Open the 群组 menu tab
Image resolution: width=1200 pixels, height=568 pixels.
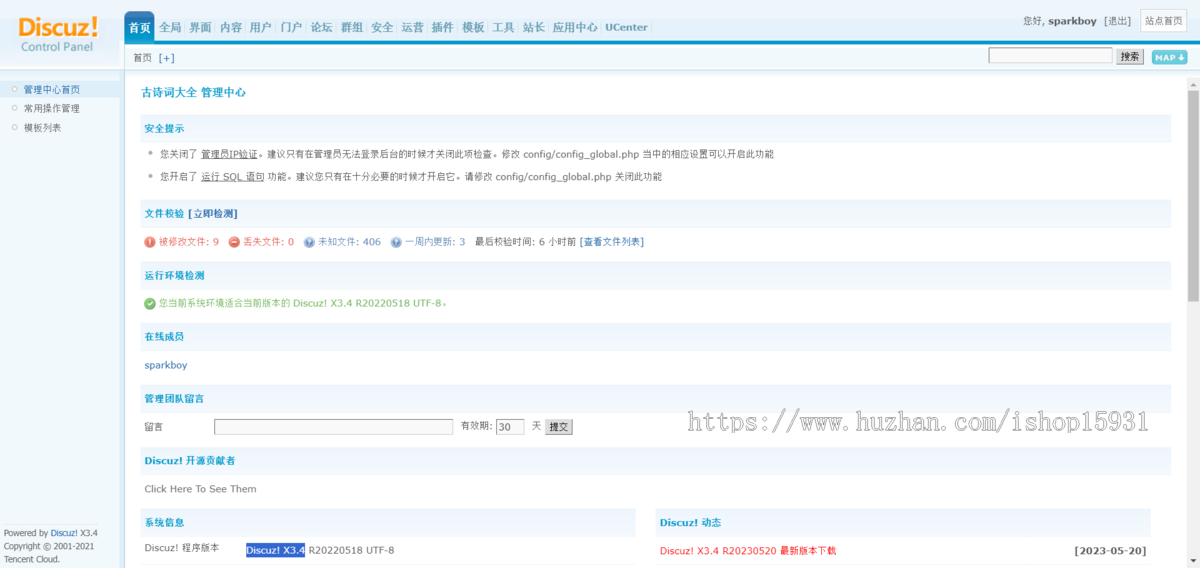tap(351, 27)
